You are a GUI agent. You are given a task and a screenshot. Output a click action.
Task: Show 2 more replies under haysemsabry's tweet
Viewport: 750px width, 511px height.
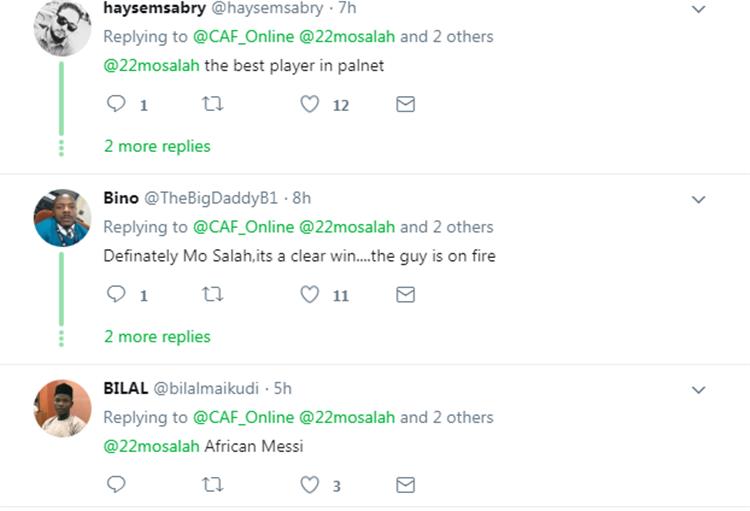tap(157, 146)
